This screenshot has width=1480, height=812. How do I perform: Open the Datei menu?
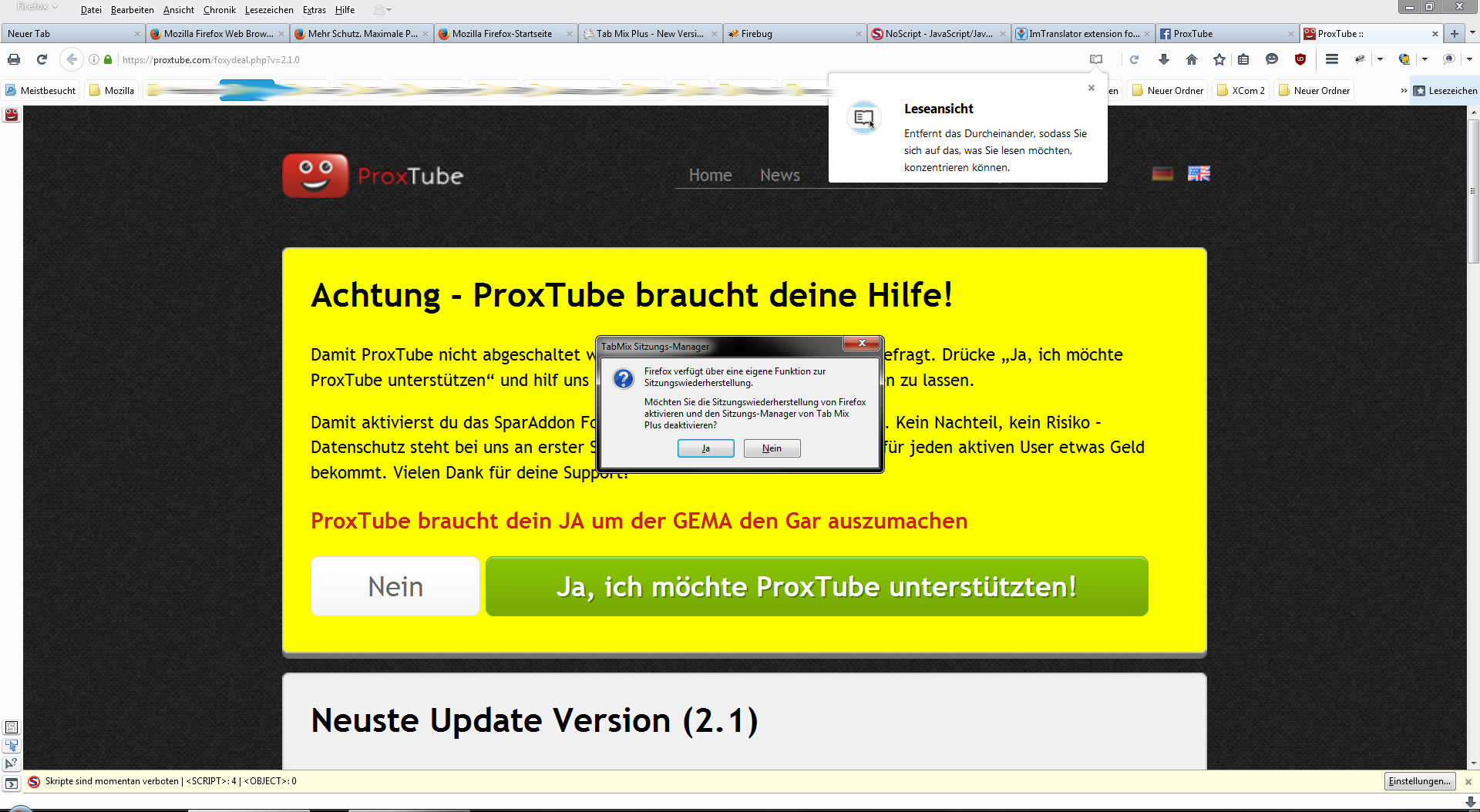coord(91,10)
